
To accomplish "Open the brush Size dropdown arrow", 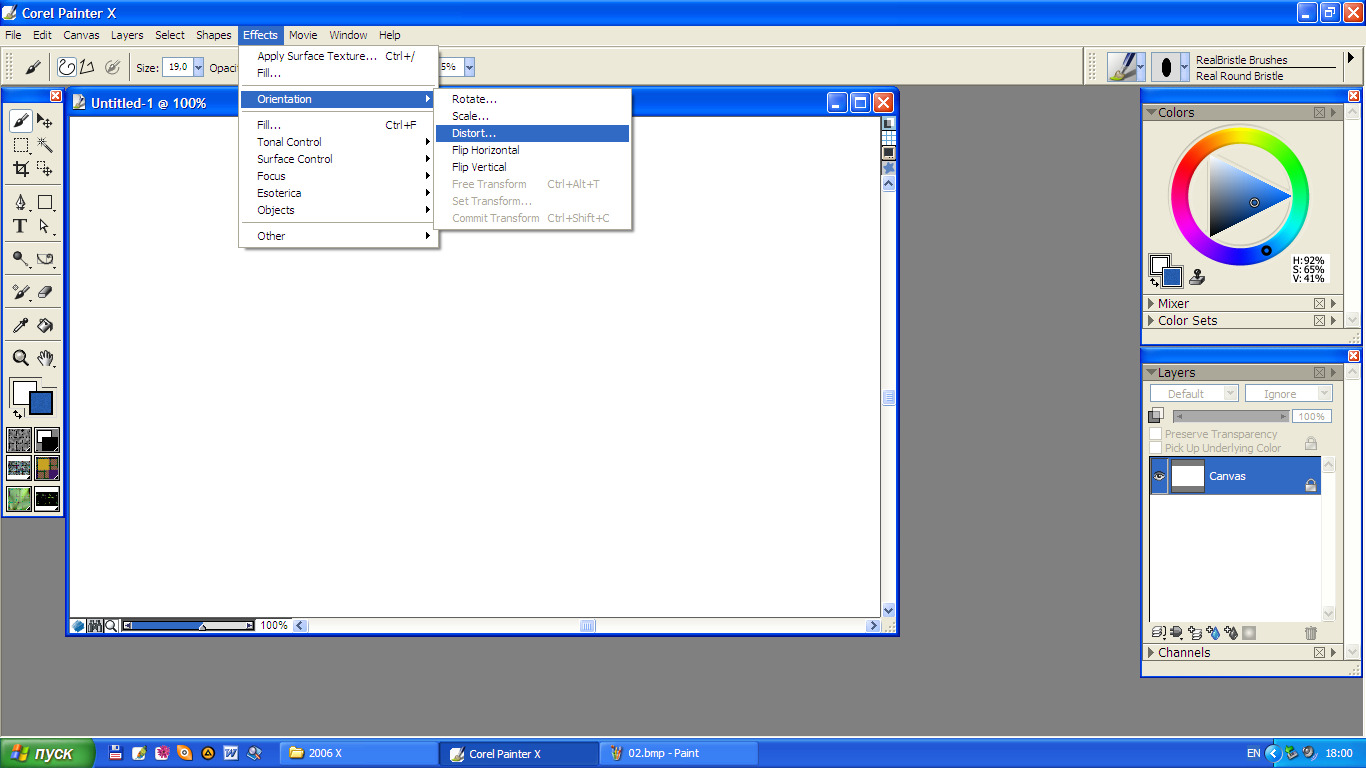I will 198,67.
